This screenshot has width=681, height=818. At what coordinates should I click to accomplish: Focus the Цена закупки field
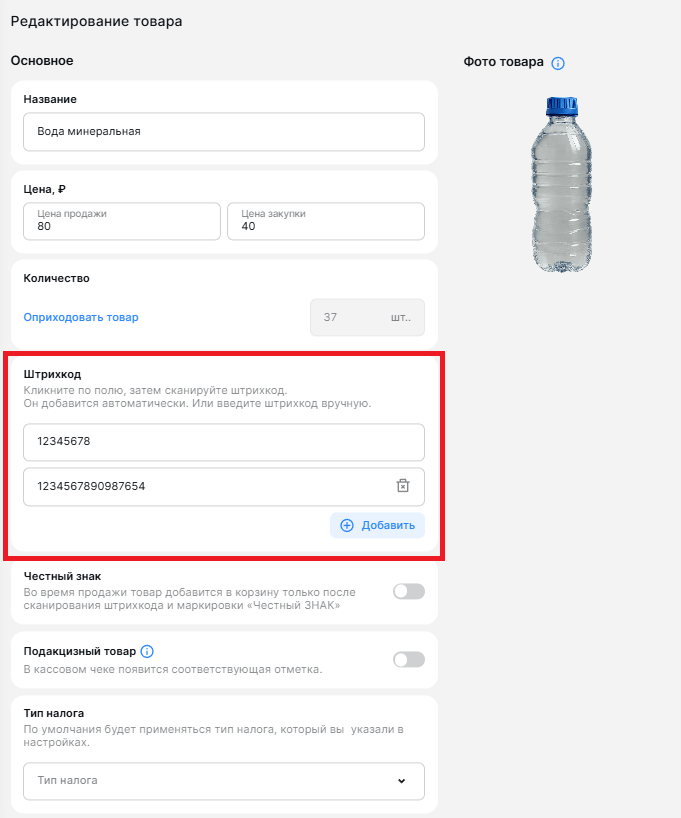(x=326, y=221)
